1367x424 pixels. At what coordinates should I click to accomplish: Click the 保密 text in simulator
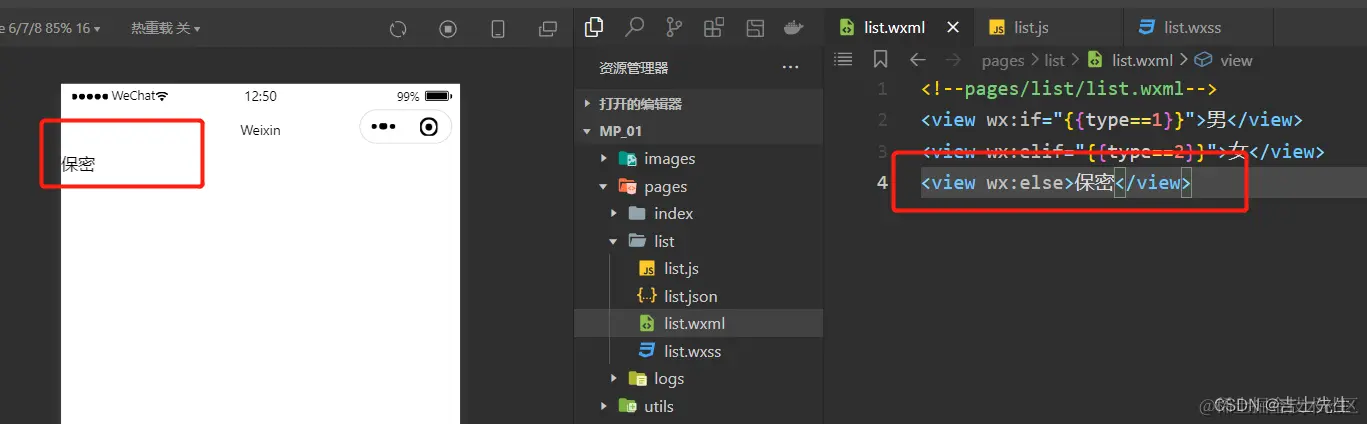tap(78, 164)
